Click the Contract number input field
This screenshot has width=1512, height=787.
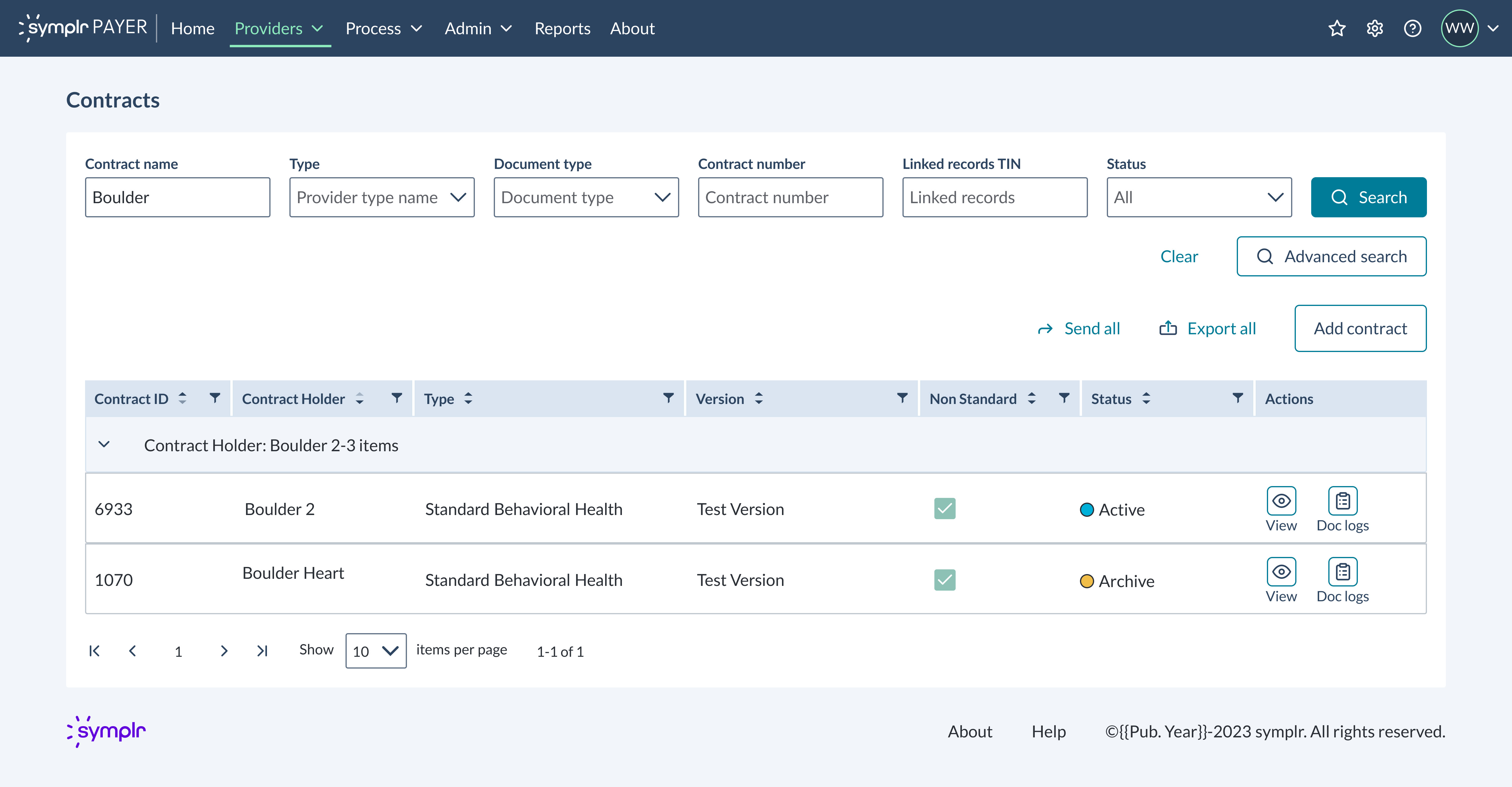tap(790, 197)
